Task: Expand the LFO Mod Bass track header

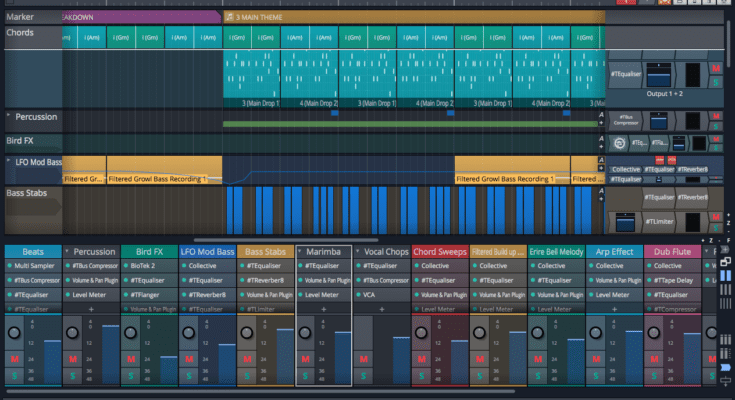Action: tap(9, 161)
